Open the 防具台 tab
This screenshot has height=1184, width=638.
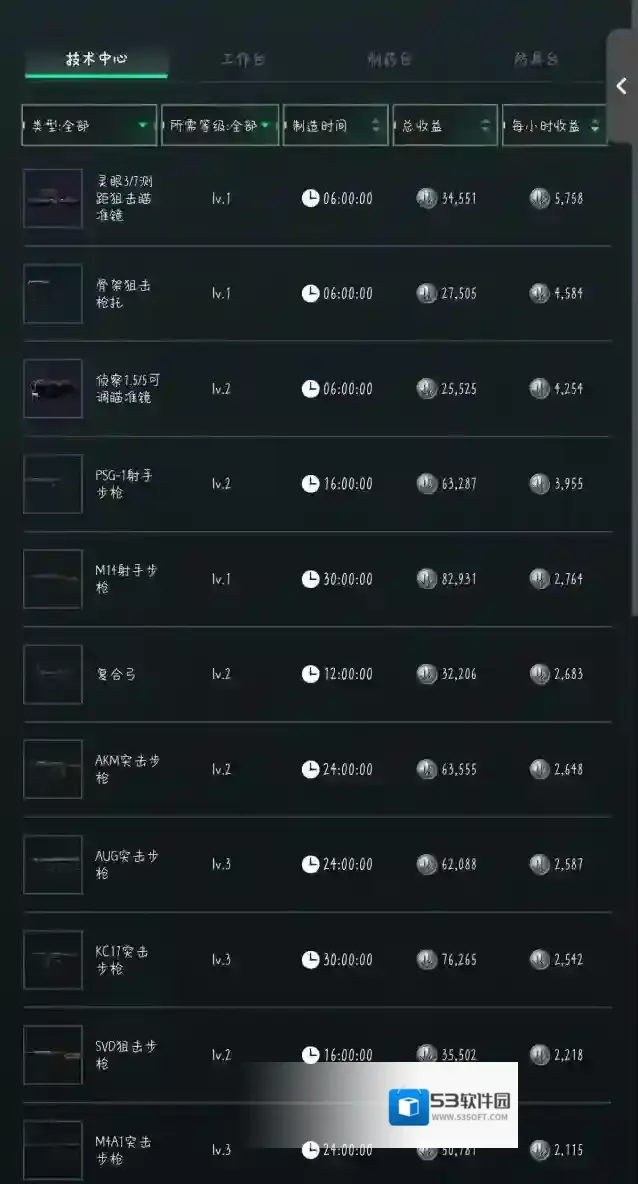point(536,60)
